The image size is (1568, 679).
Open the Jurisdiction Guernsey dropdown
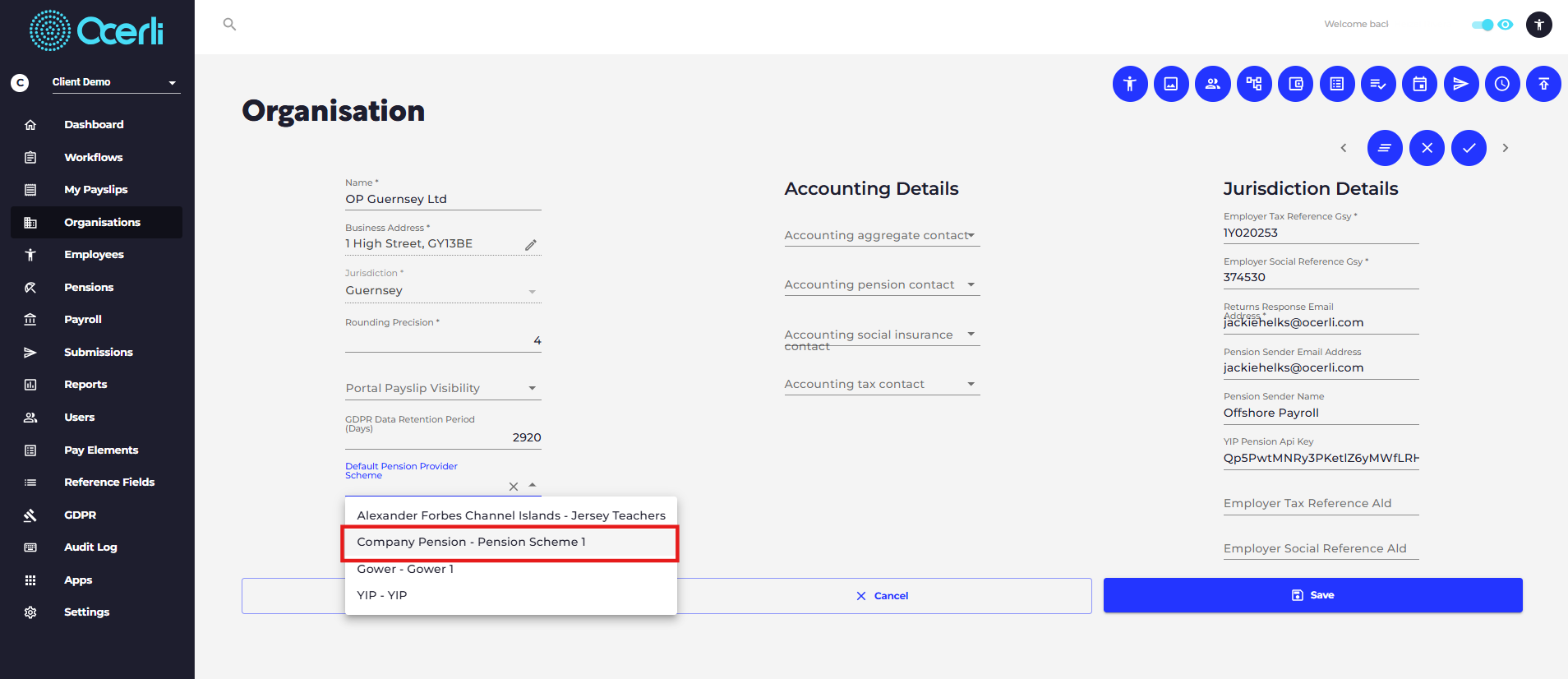coord(443,291)
